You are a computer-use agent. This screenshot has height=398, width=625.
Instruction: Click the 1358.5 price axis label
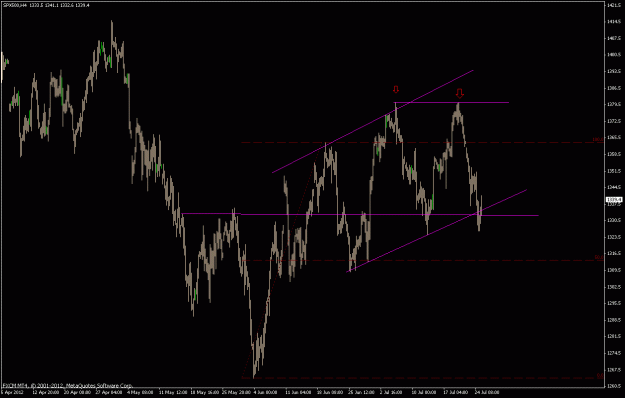pyautogui.click(x=613, y=154)
